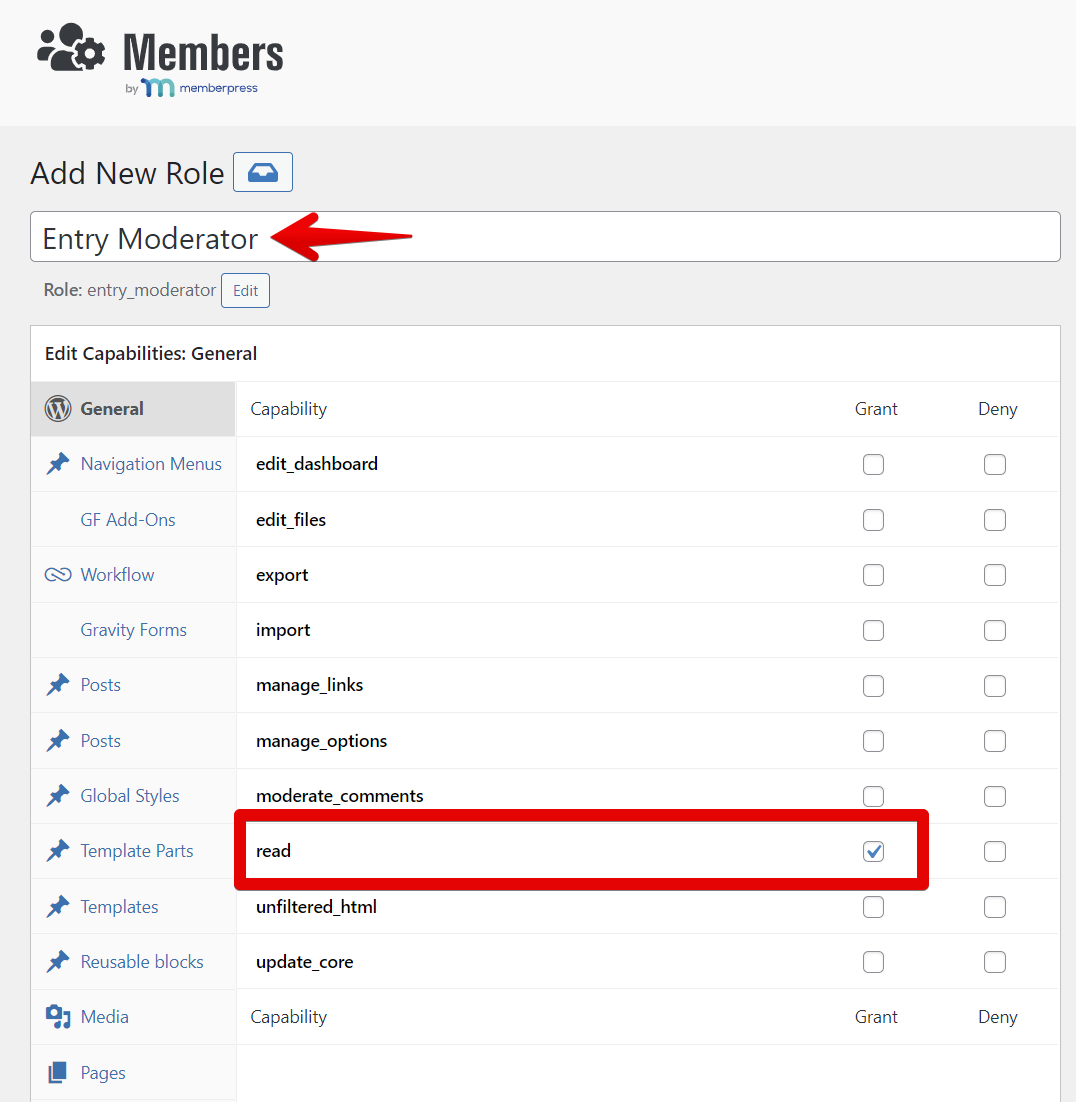The height and width of the screenshot is (1102, 1076).
Task: Open the Templates capabilities tab
Action: click(119, 907)
